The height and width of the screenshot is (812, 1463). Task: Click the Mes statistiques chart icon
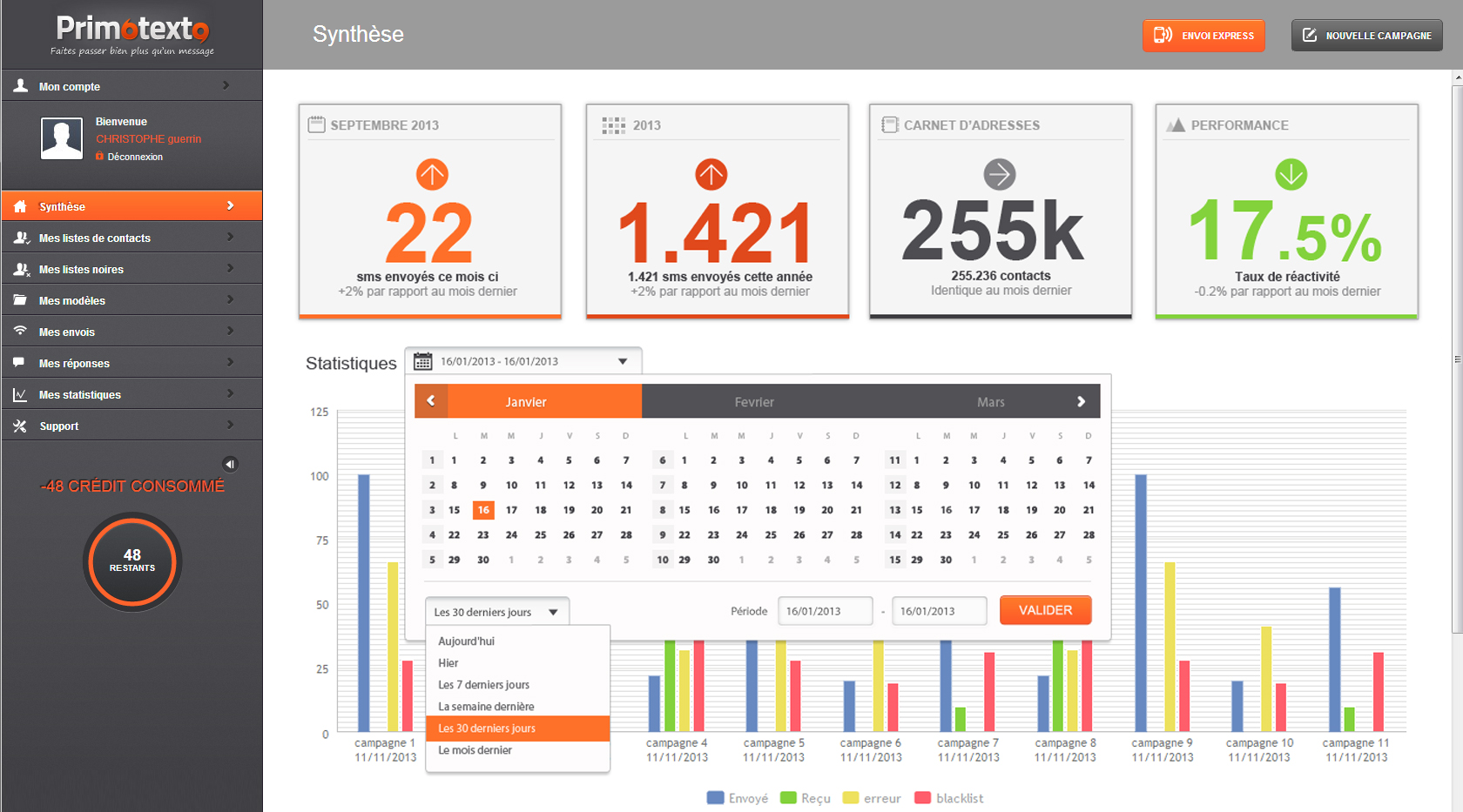pyautogui.click(x=20, y=394)
